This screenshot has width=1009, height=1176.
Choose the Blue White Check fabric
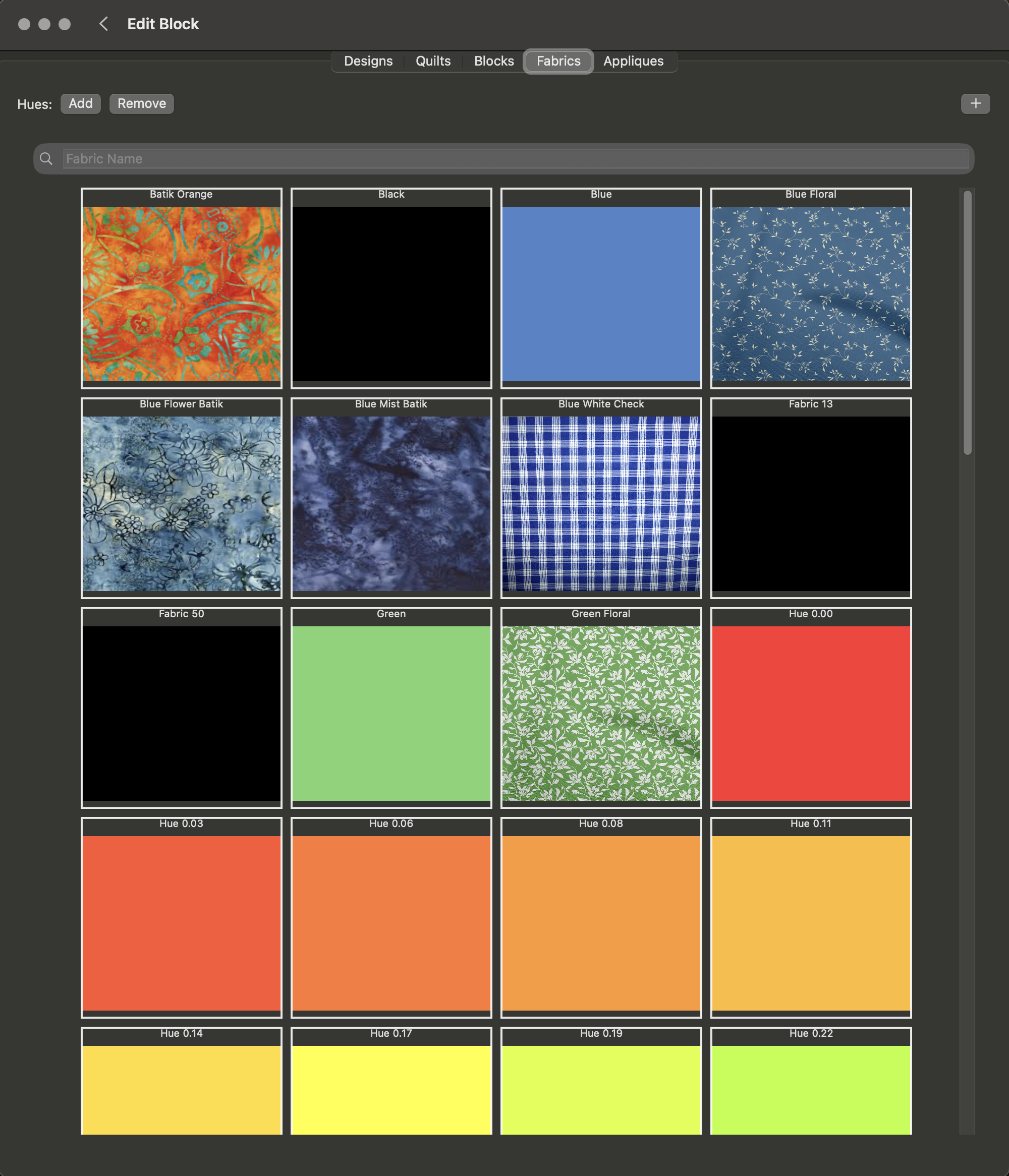click(x=601, y=498)
